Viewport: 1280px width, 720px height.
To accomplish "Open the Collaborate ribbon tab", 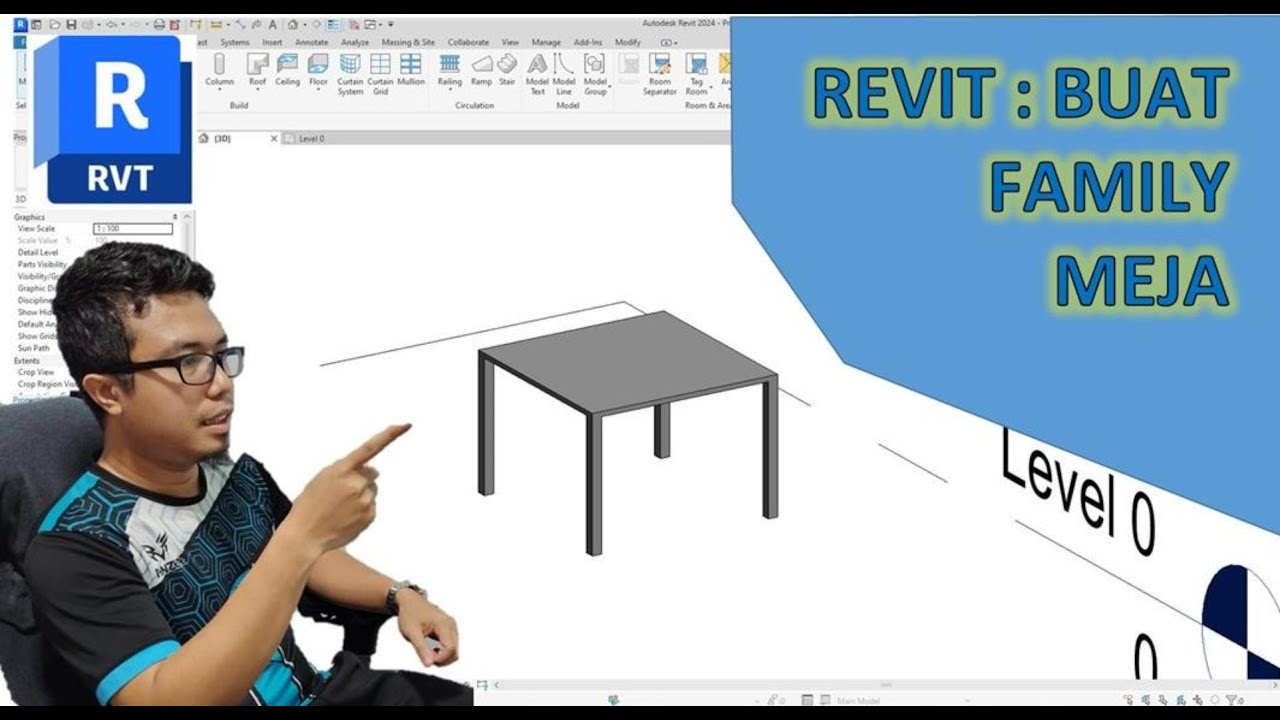I will pyautogui.click(x=468, y=42).
